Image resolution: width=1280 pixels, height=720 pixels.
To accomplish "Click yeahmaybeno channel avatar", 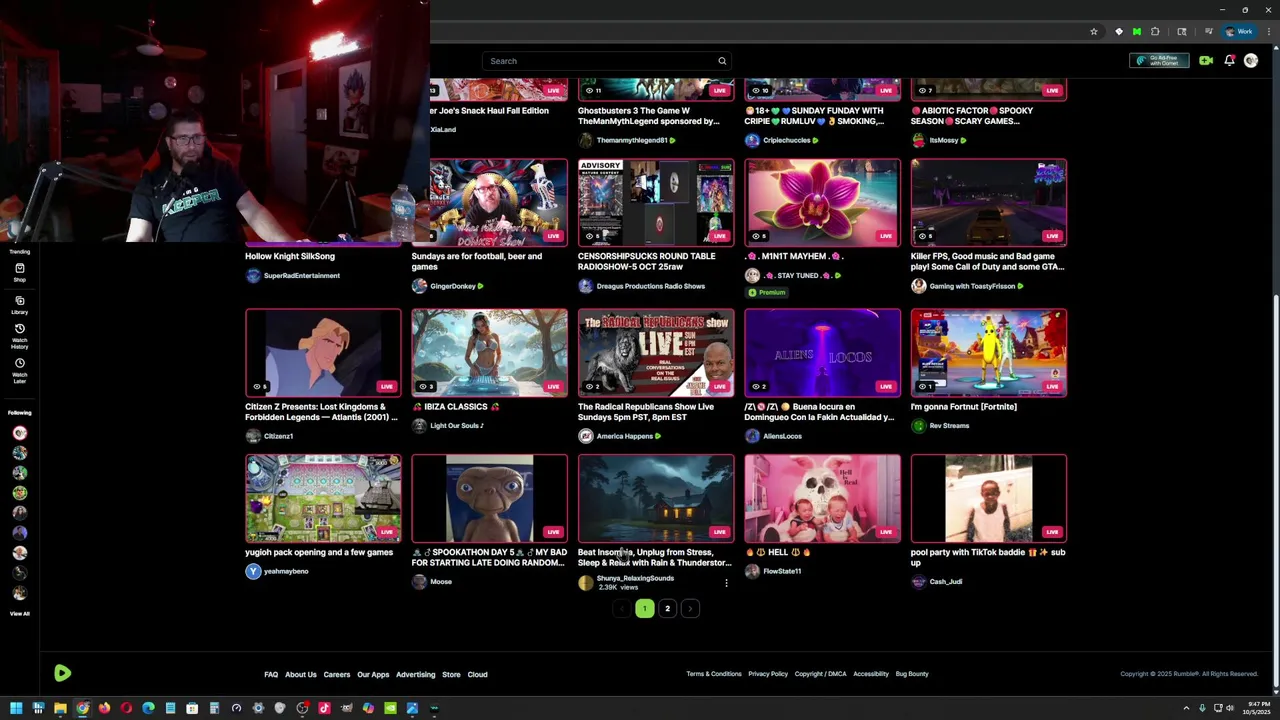I will [253, 571].
